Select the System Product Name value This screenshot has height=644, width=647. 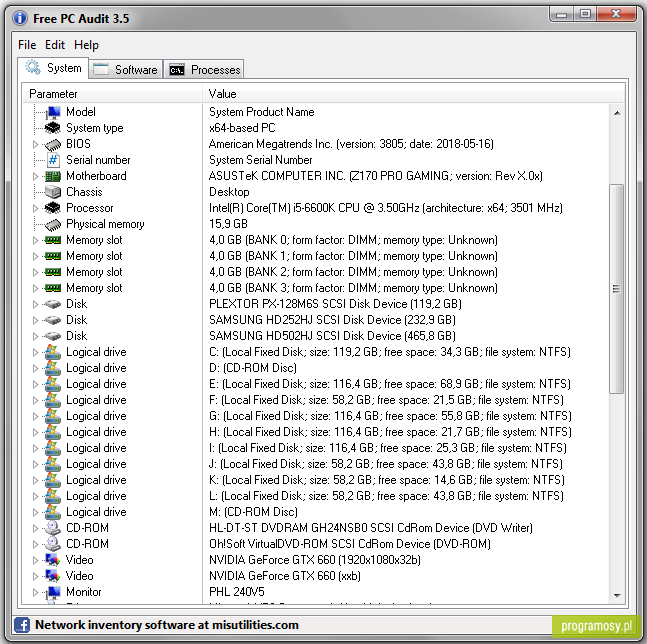(262, 112)
